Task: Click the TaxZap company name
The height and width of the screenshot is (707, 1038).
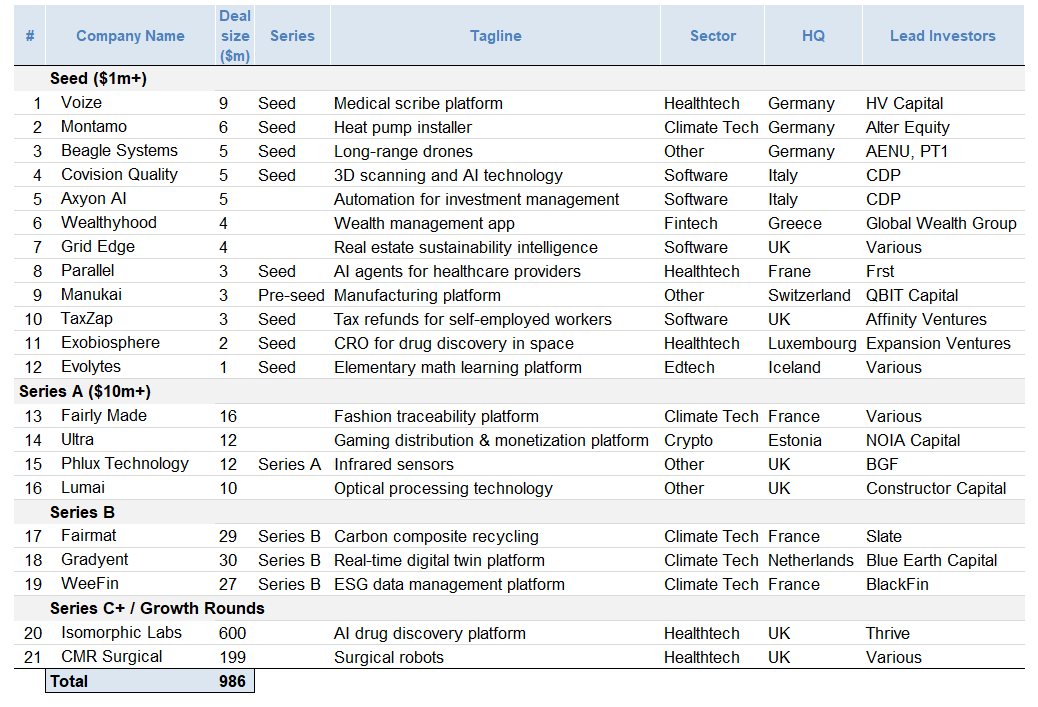Action: [x=87, y=319]
